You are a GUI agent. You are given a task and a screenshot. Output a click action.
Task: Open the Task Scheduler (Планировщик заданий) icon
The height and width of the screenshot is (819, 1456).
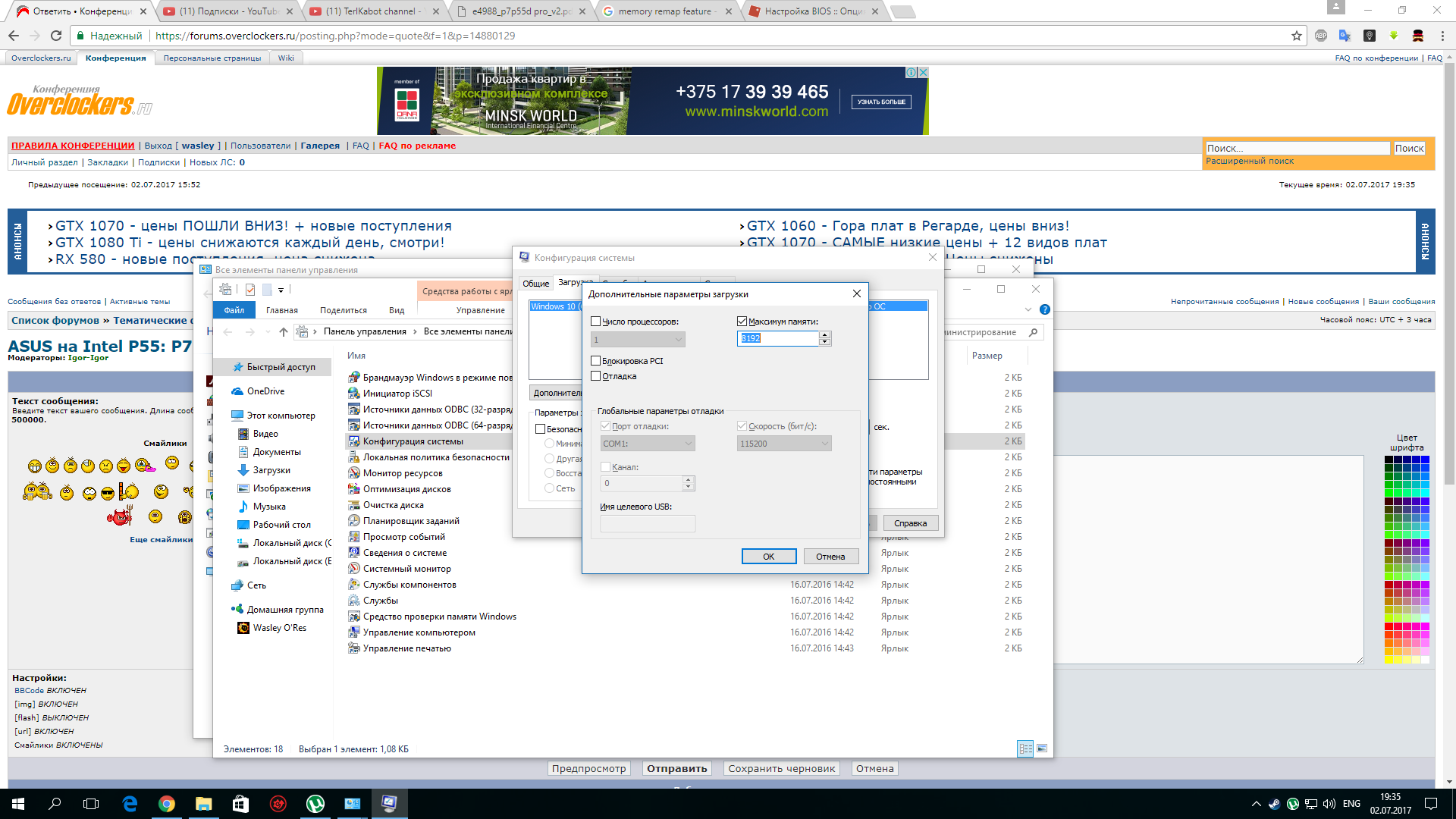coord(353,520)
